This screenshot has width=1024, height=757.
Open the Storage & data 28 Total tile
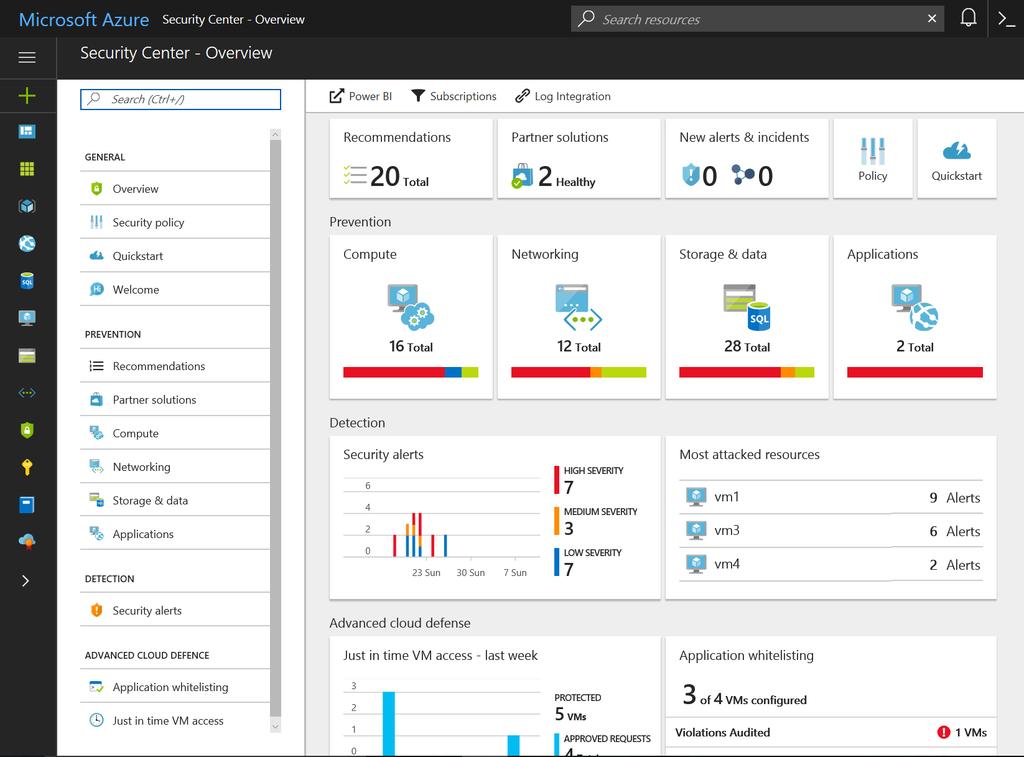746,317
